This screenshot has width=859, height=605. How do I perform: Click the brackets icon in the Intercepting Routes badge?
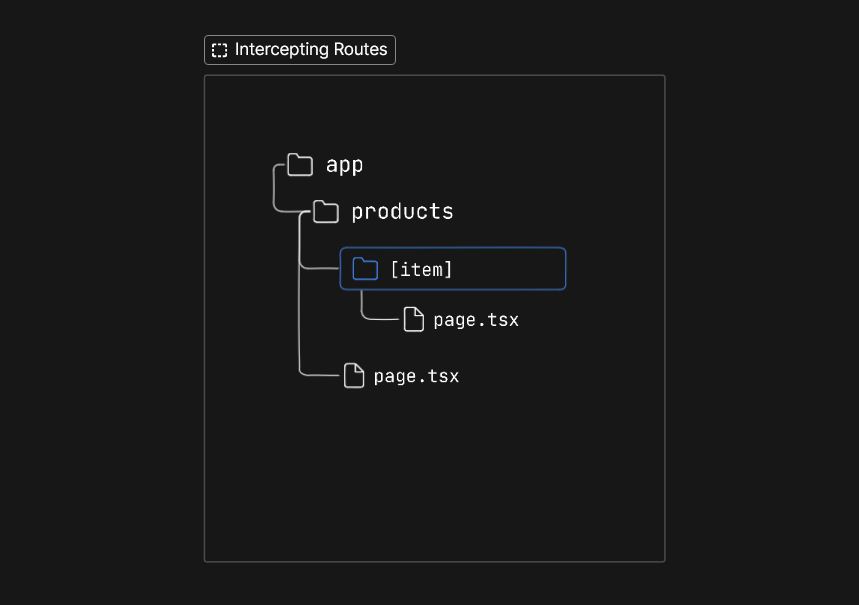(220, 49)
